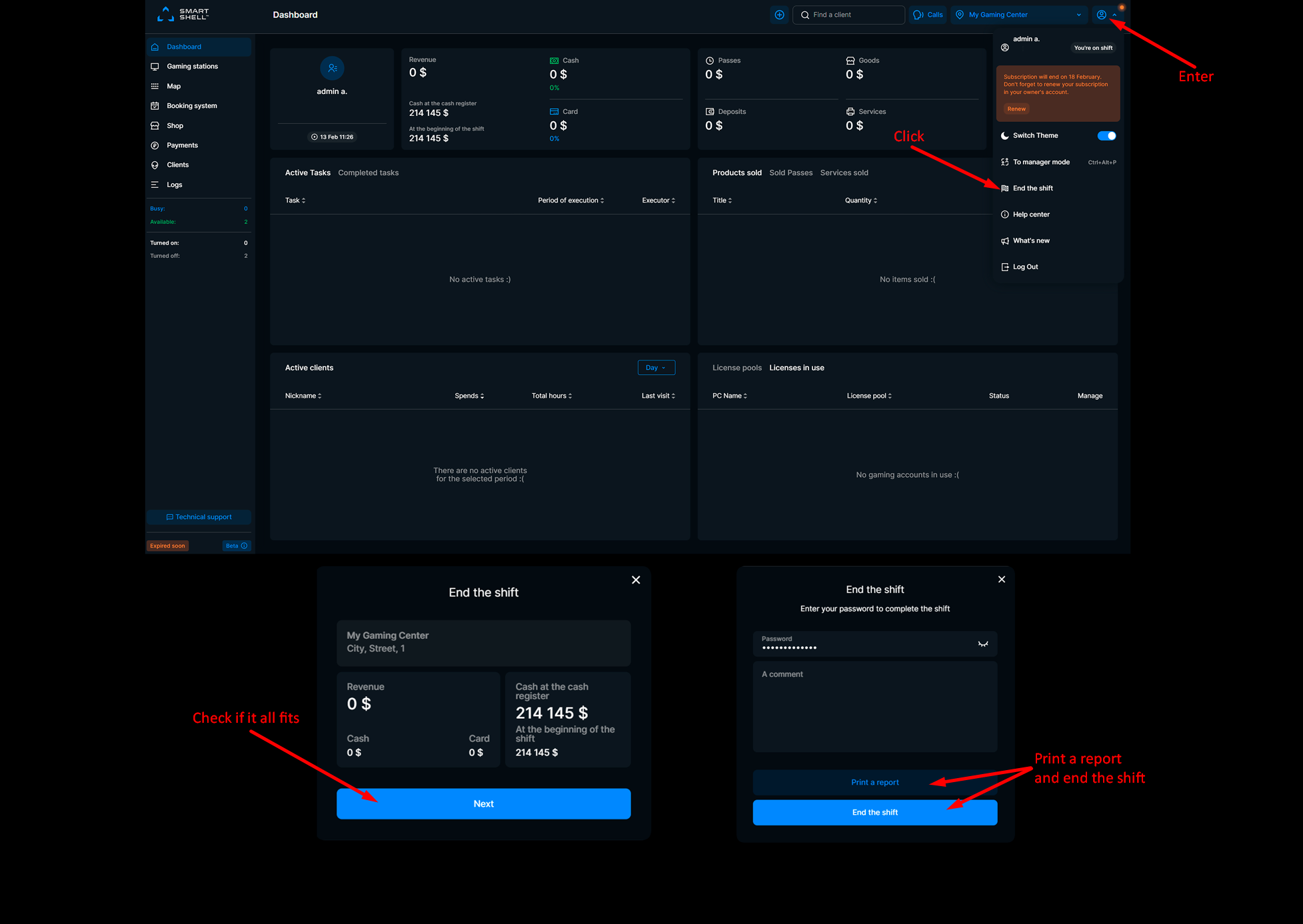The width and height of the screenshot is (1303, 924).
Task: Sort by License pool column
Action: (x=869, y=396)
